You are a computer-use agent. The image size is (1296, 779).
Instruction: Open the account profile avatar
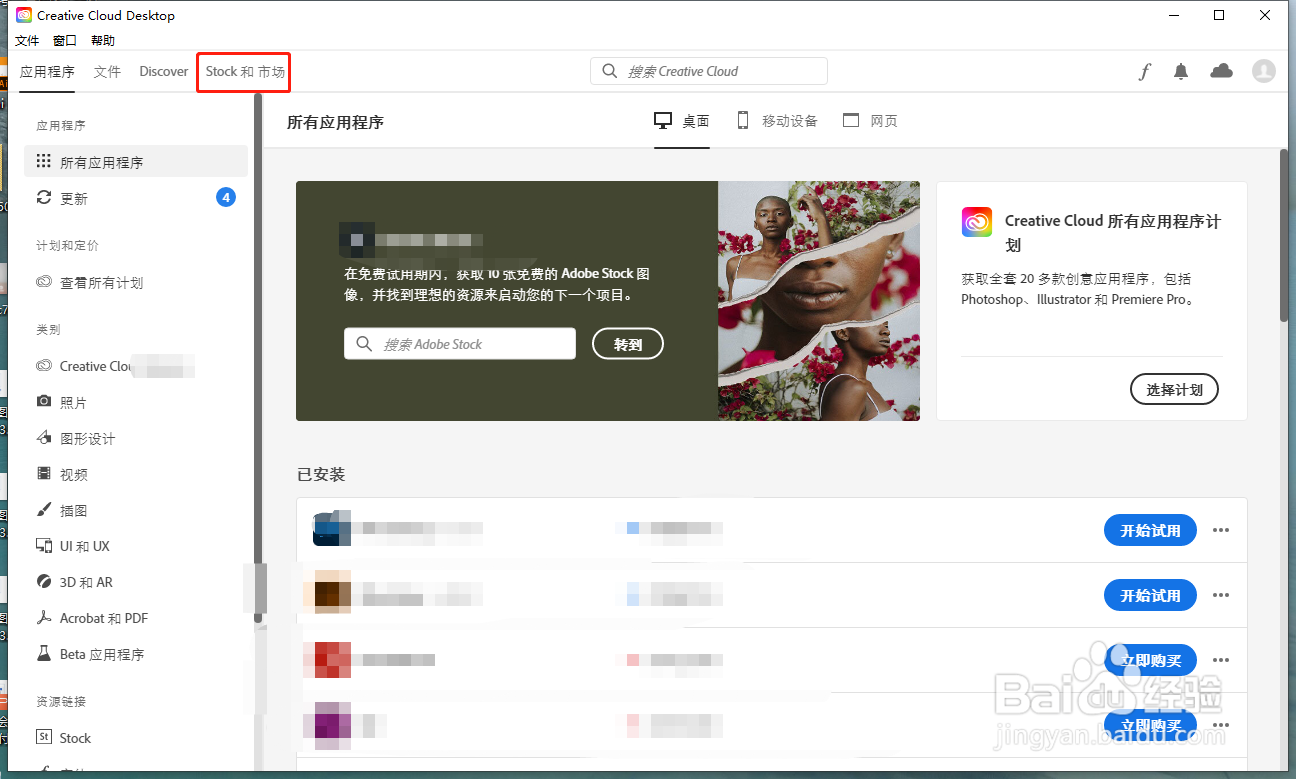point(1264,71)
